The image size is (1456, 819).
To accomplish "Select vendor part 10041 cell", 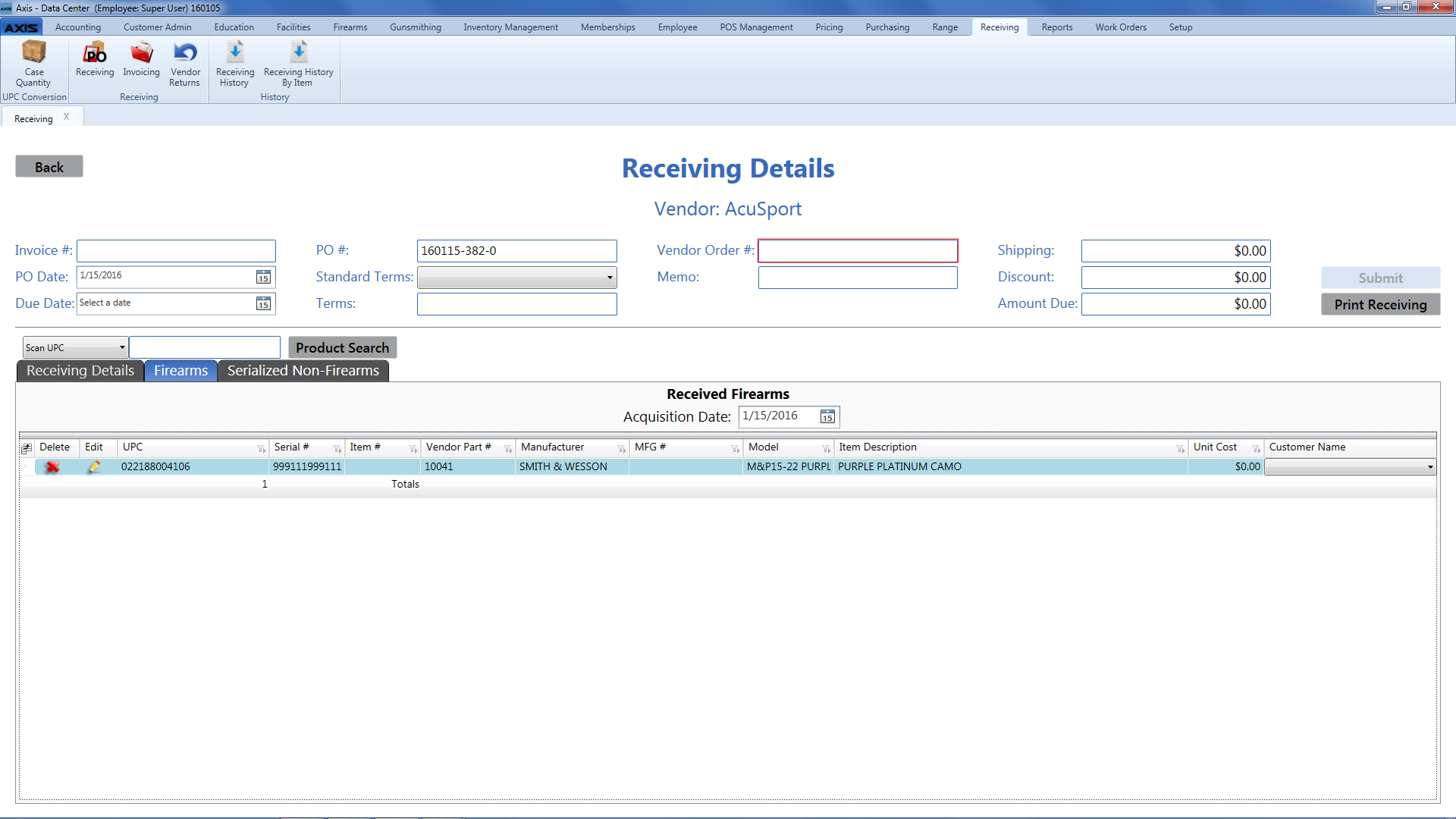I will [468, 467].
